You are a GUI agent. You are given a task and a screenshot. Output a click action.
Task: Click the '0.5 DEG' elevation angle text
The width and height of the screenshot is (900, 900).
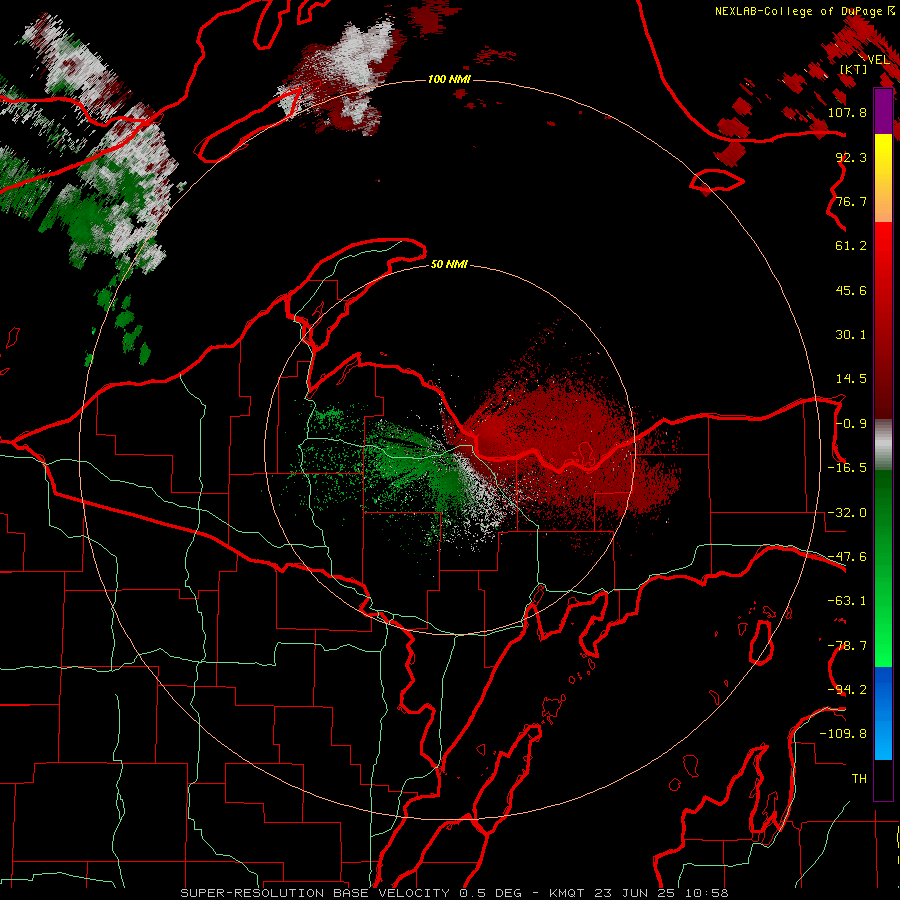tap(491, 893)
